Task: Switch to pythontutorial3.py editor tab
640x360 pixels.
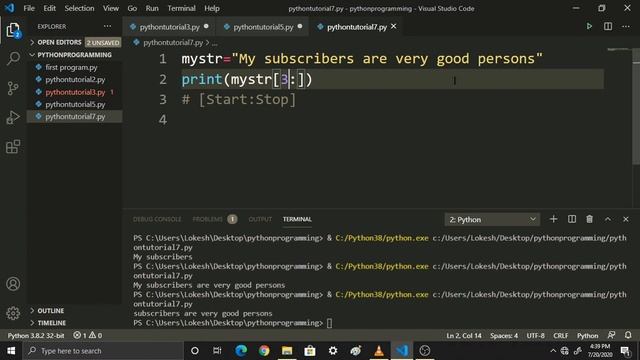Action: tap(169, 27)
